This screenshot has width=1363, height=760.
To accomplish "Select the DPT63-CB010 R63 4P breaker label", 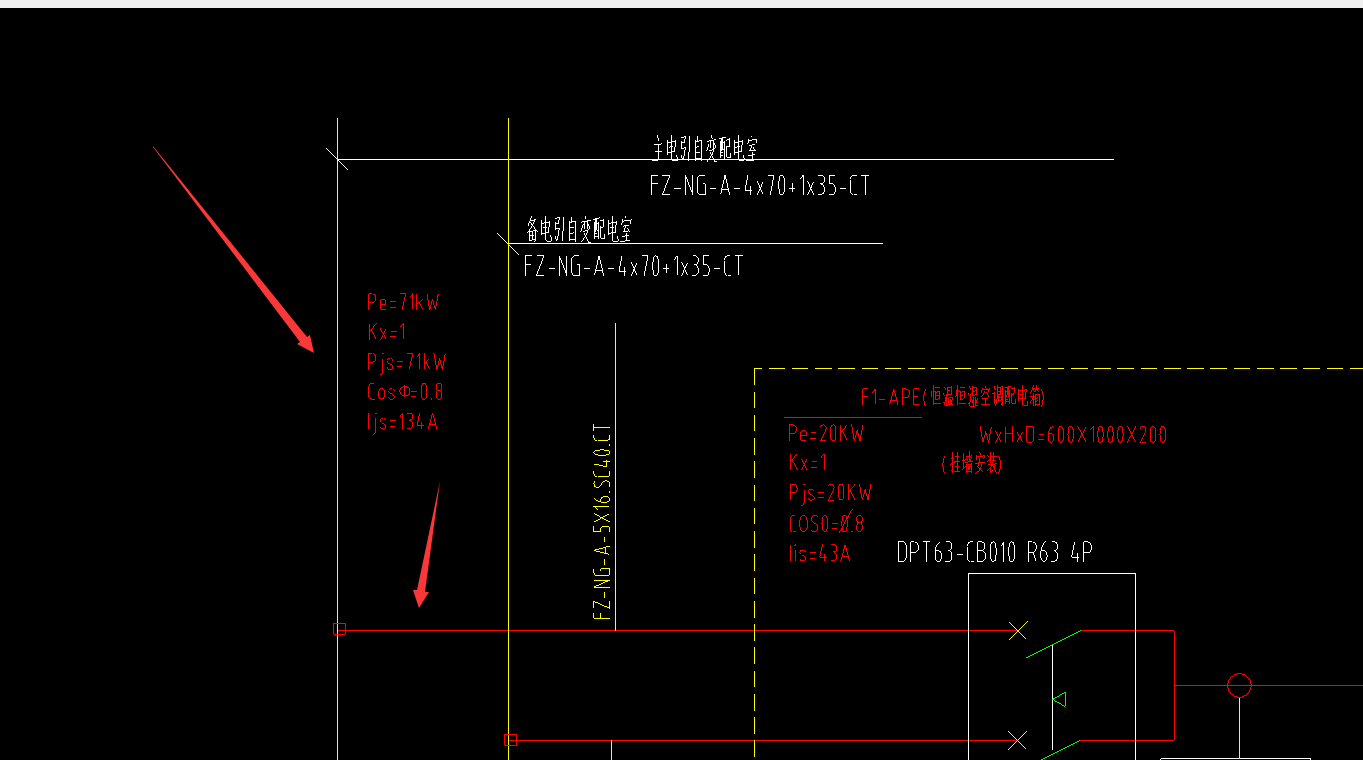I will click(995, 553).
